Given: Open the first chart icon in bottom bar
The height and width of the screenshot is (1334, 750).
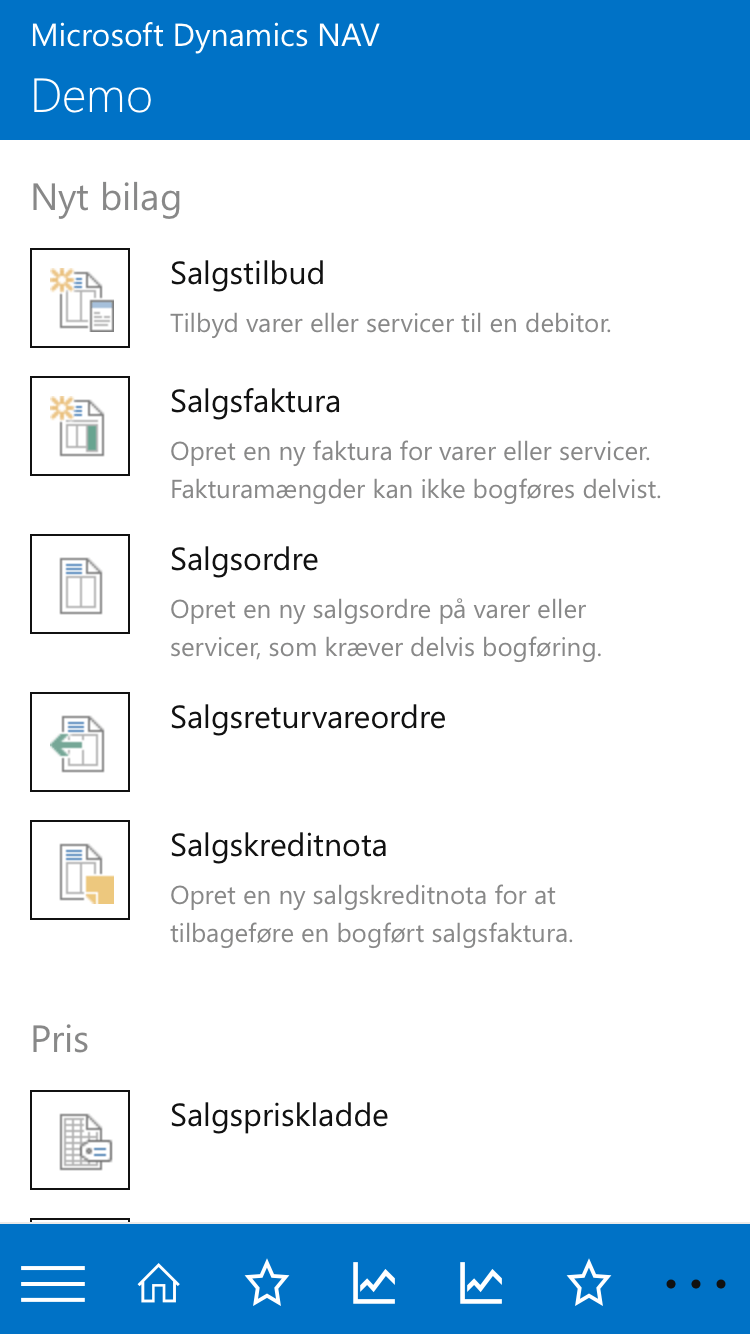Looking at the screenshot, I should click(374, 1283).
